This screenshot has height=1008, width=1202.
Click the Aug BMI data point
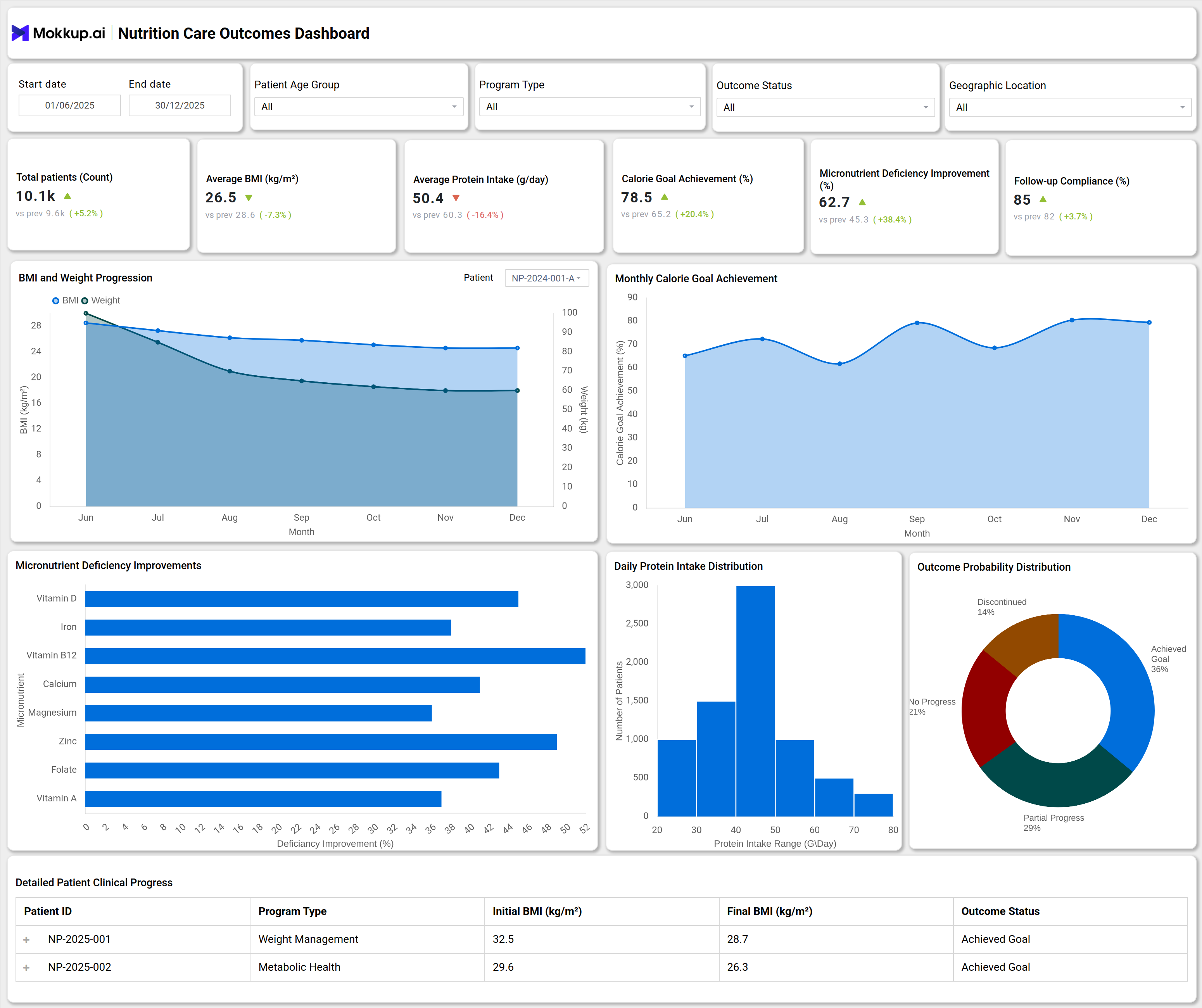230,338
